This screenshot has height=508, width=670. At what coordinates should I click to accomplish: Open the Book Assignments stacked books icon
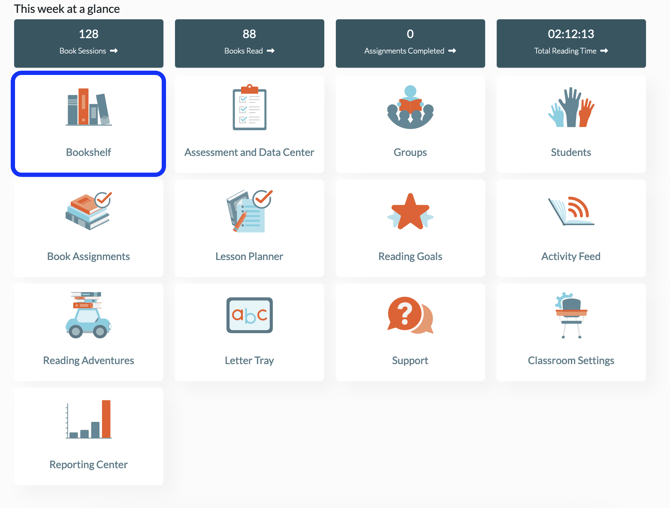[x=88, y=212]
